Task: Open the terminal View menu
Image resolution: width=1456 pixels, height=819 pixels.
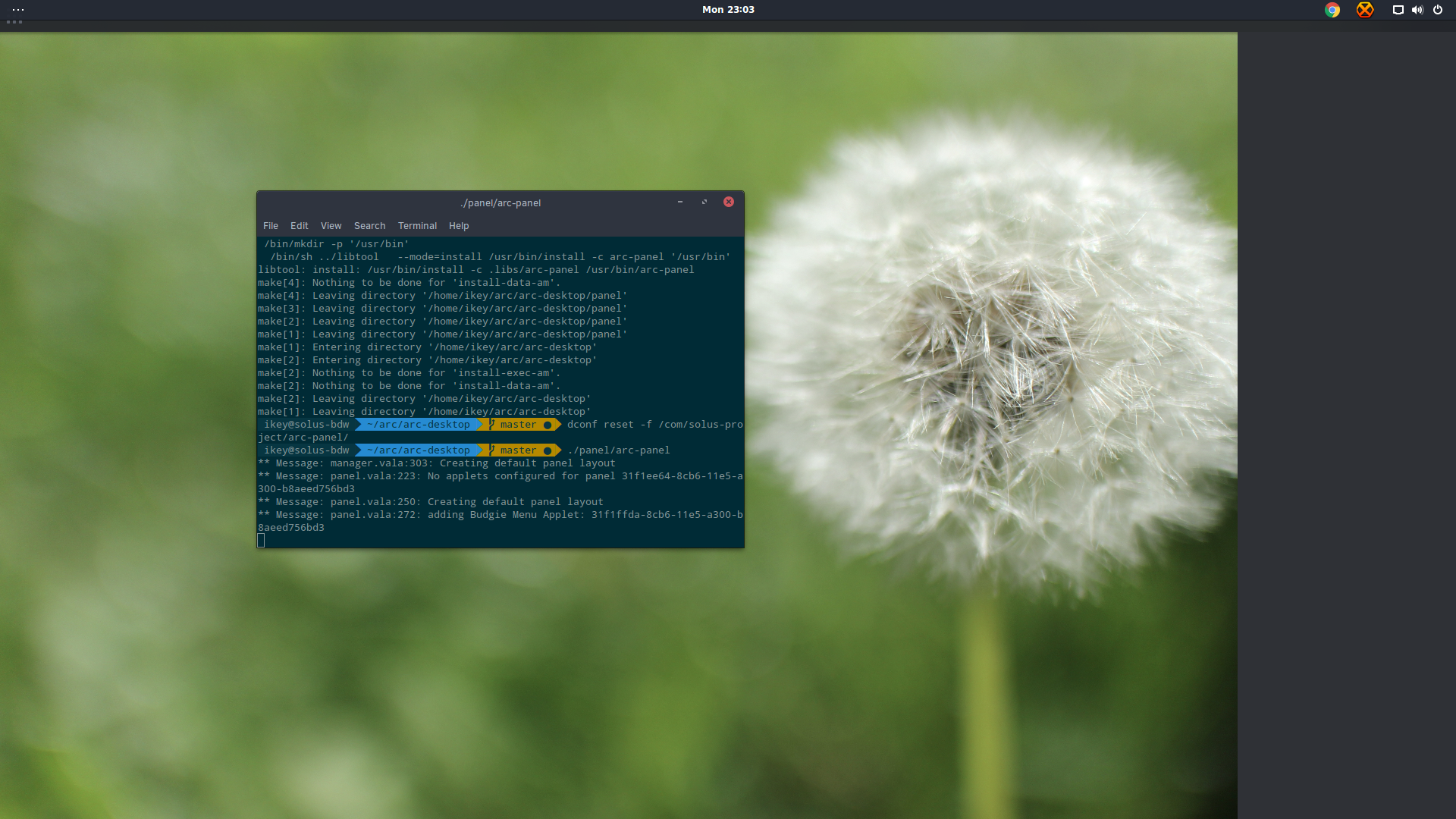Action: (x=331, y=226)
